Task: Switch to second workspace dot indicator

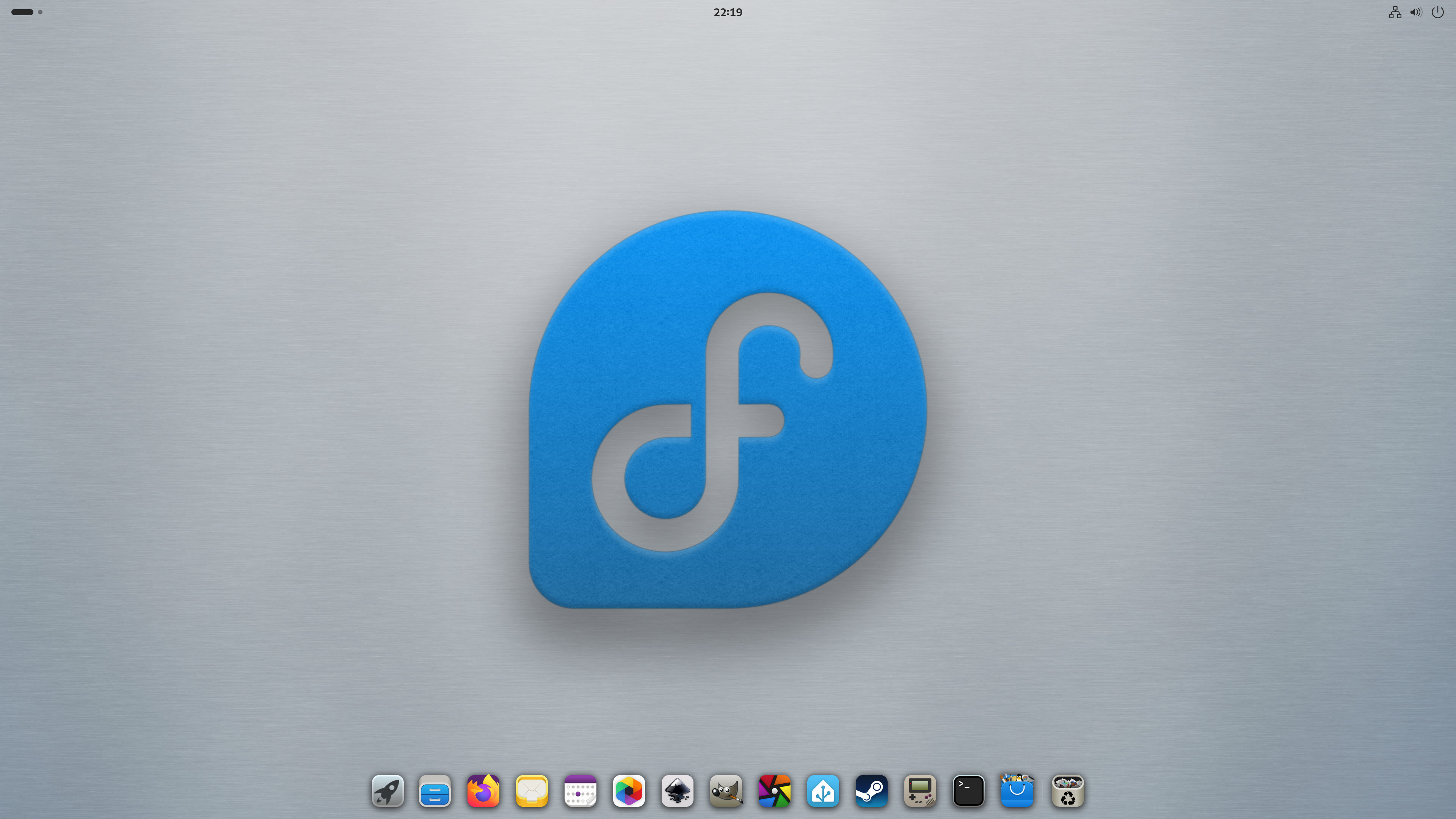Action: [40, 12]
